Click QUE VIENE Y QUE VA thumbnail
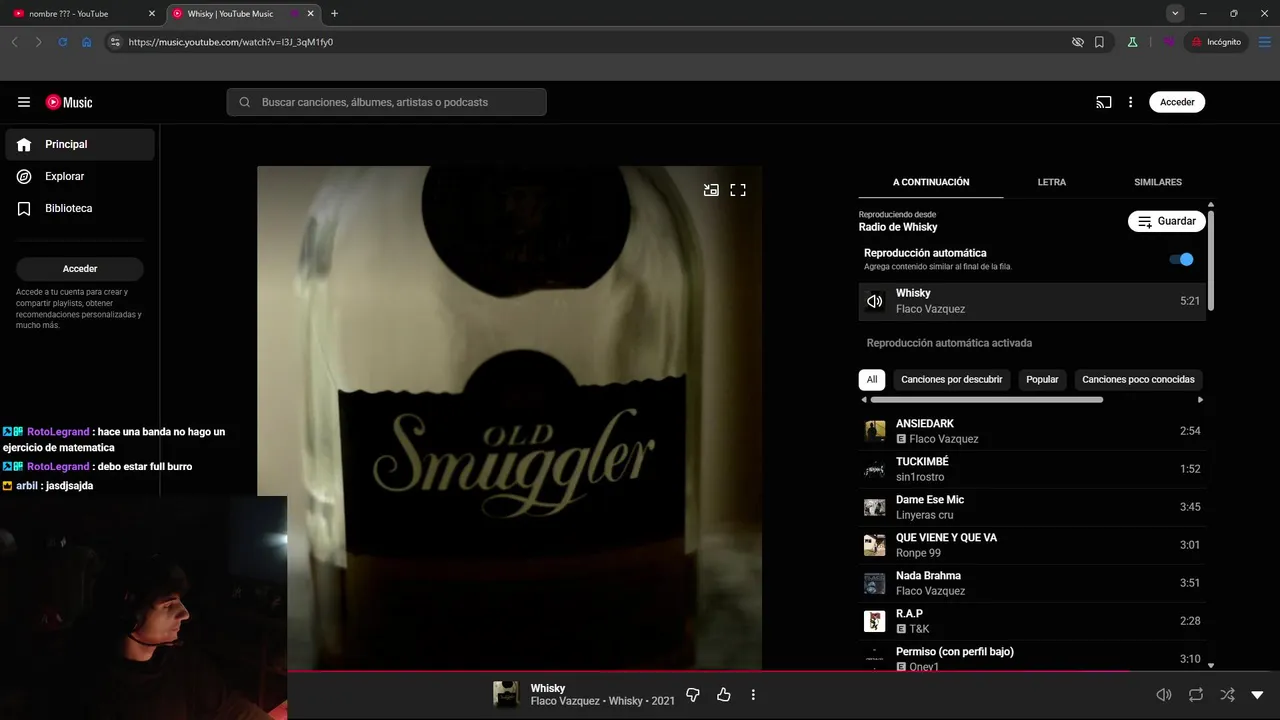The image size is (1280, 720). point(875,545)
